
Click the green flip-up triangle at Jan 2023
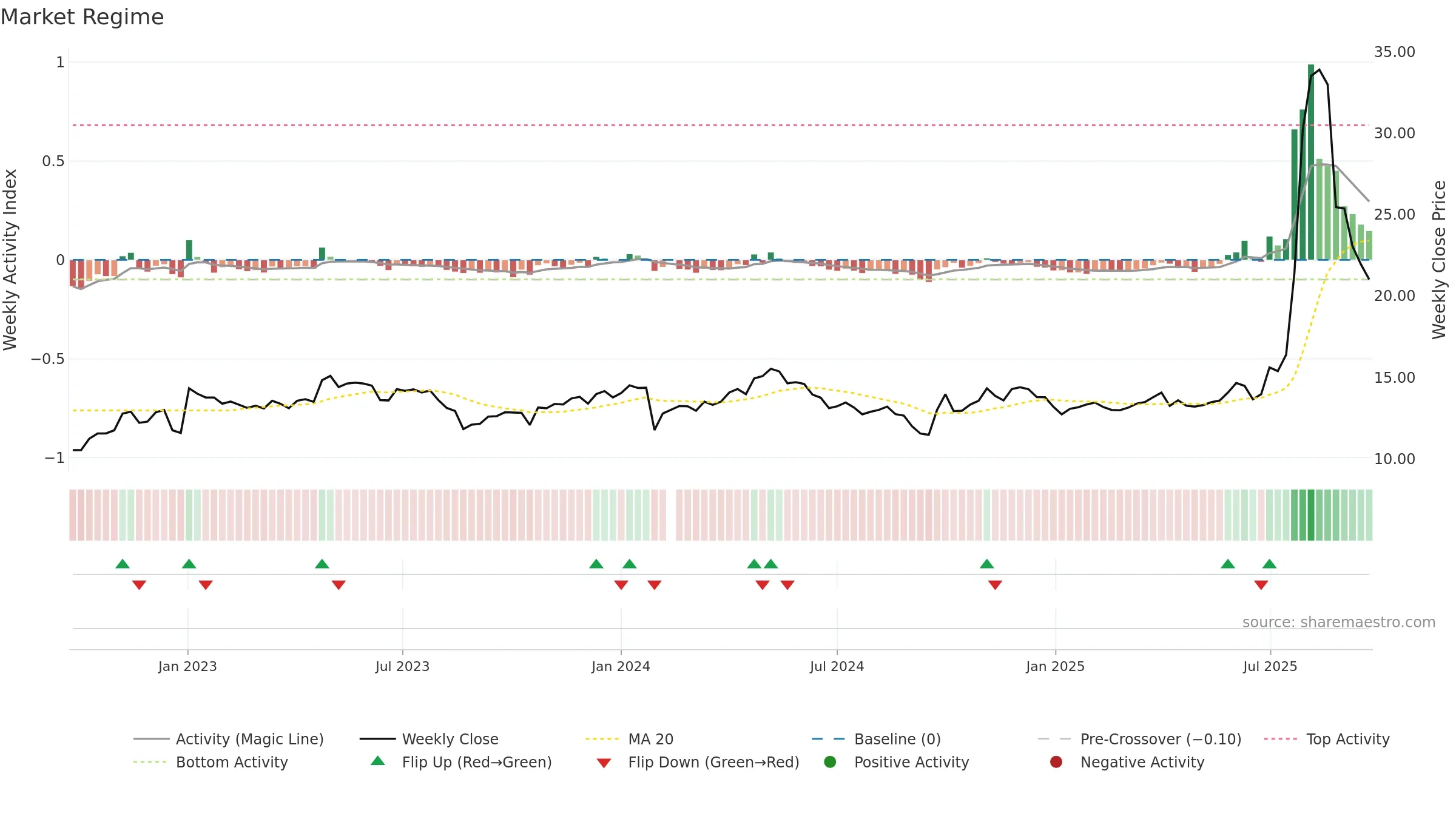click(189, 564)
